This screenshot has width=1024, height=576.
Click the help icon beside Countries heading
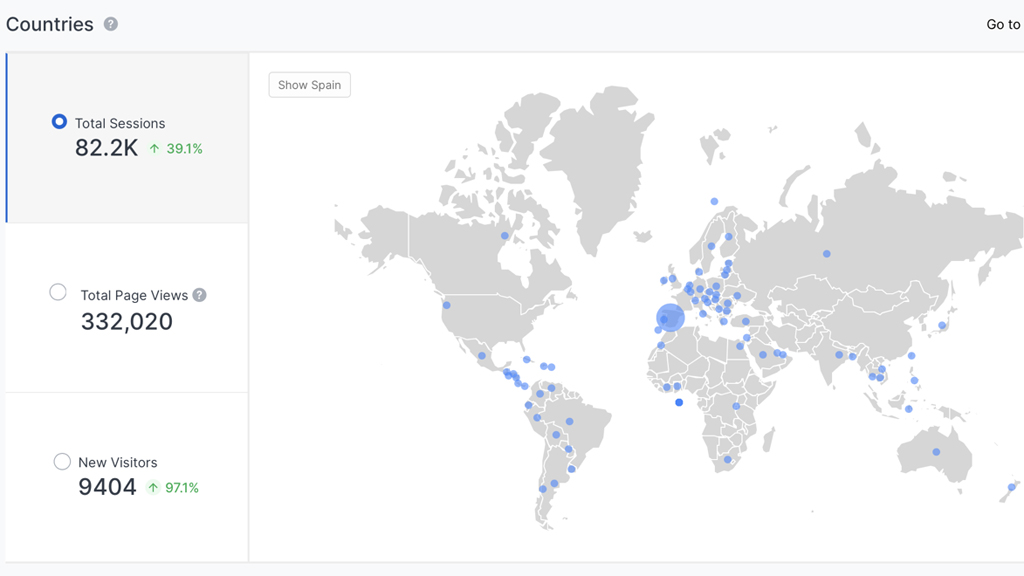111,24
